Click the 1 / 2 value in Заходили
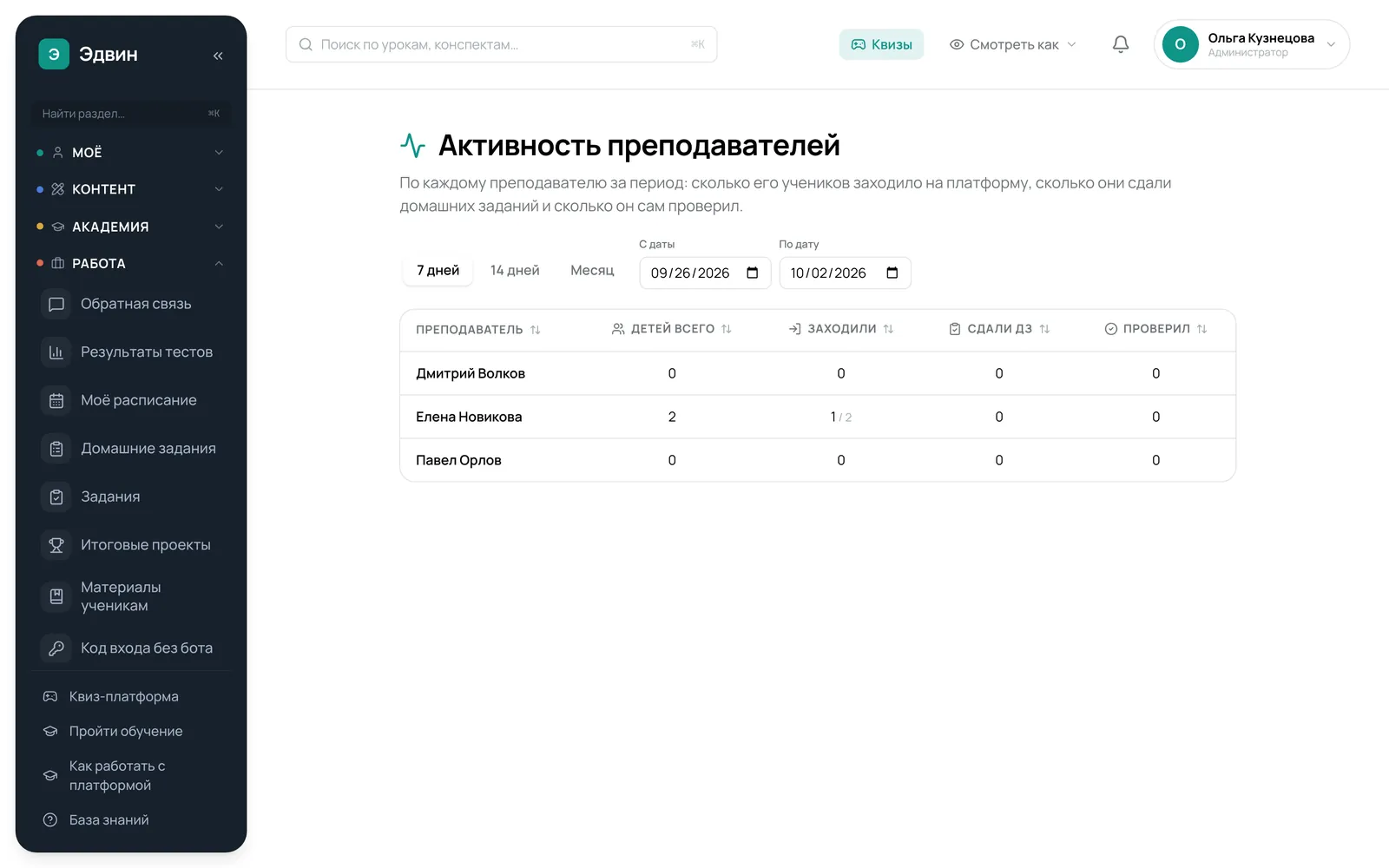Image resolution: width=1389 pixels, height=868 pixels. point(840,417)
